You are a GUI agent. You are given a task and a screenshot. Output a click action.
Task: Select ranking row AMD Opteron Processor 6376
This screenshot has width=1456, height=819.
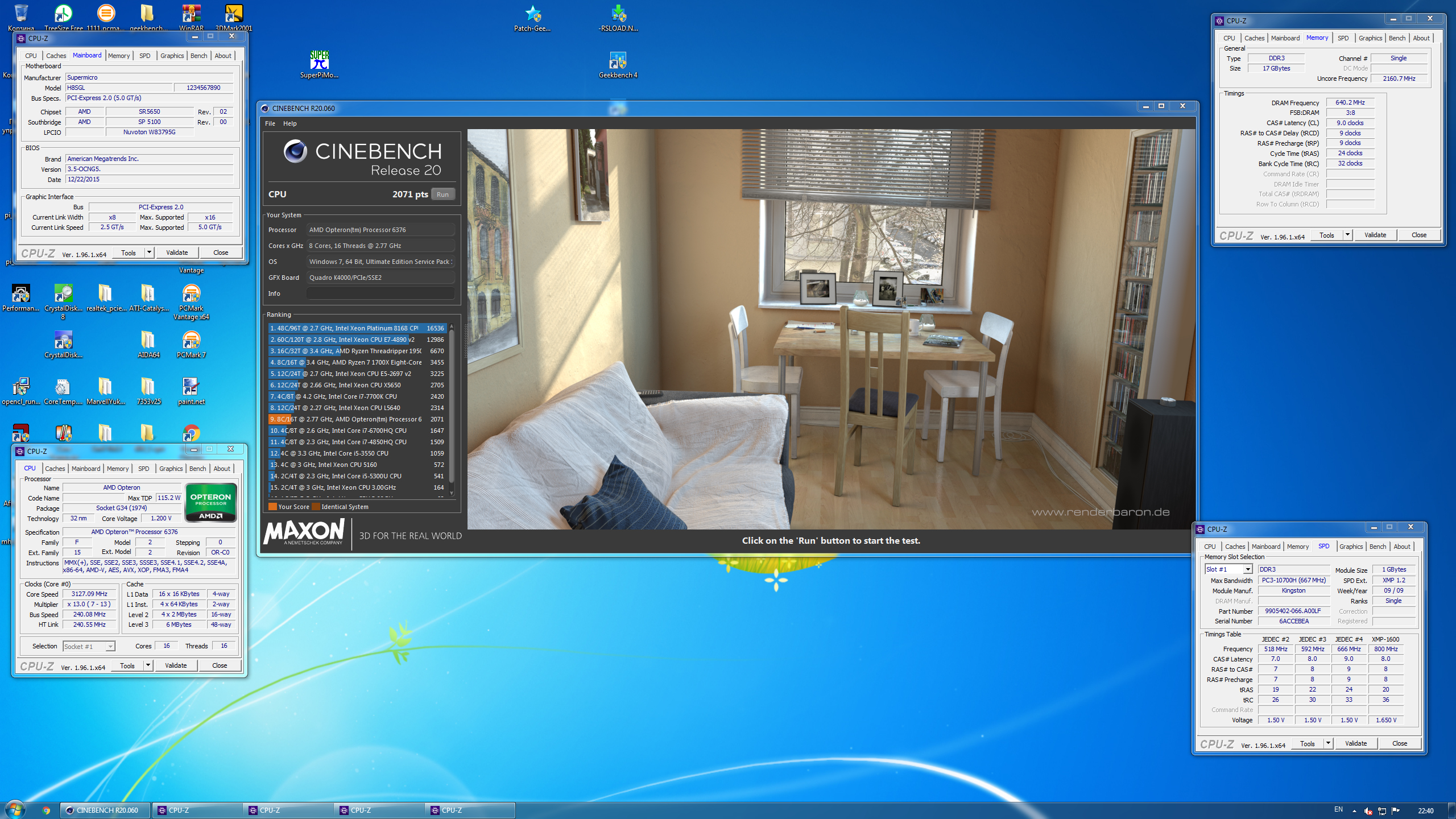coord(357,419)
